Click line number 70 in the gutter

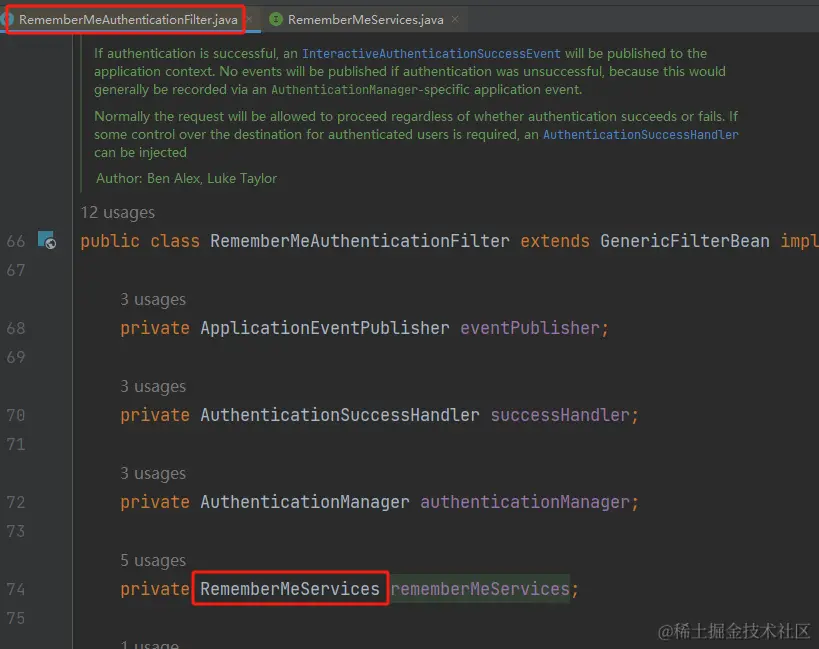[16, 415]
